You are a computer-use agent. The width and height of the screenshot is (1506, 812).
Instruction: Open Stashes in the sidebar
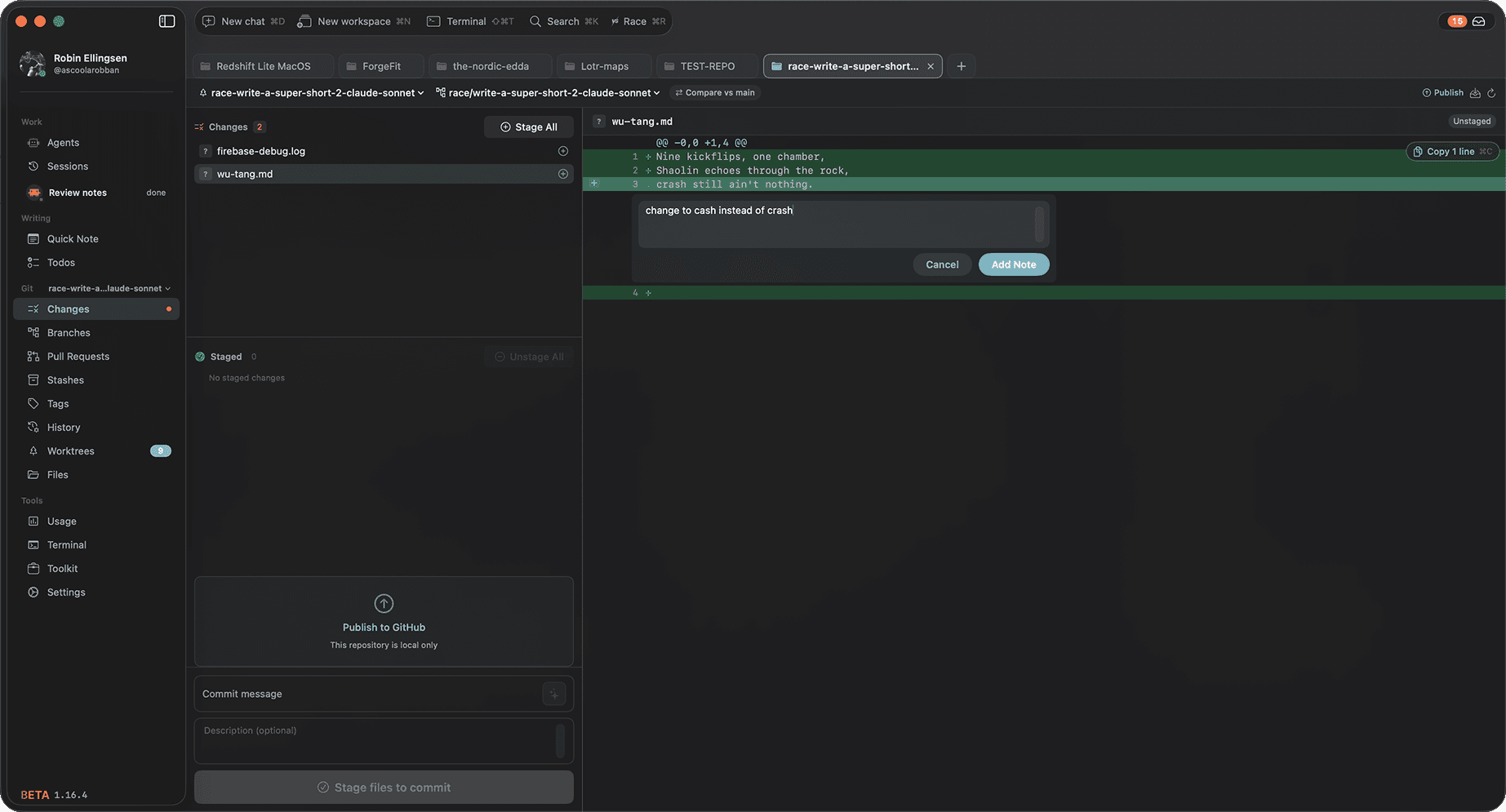click(x=96, y=380)
